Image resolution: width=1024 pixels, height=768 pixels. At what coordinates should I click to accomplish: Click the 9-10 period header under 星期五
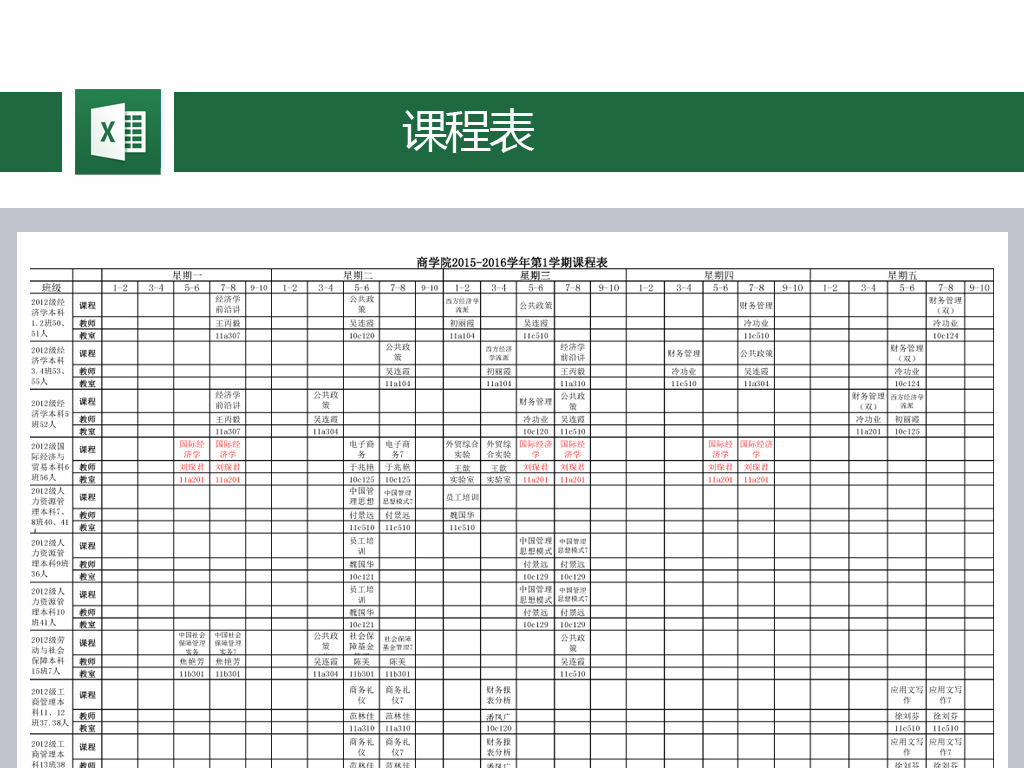(979, 287)
